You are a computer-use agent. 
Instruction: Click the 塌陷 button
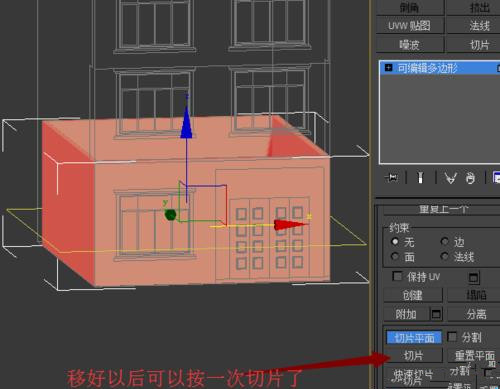(473, 295)
